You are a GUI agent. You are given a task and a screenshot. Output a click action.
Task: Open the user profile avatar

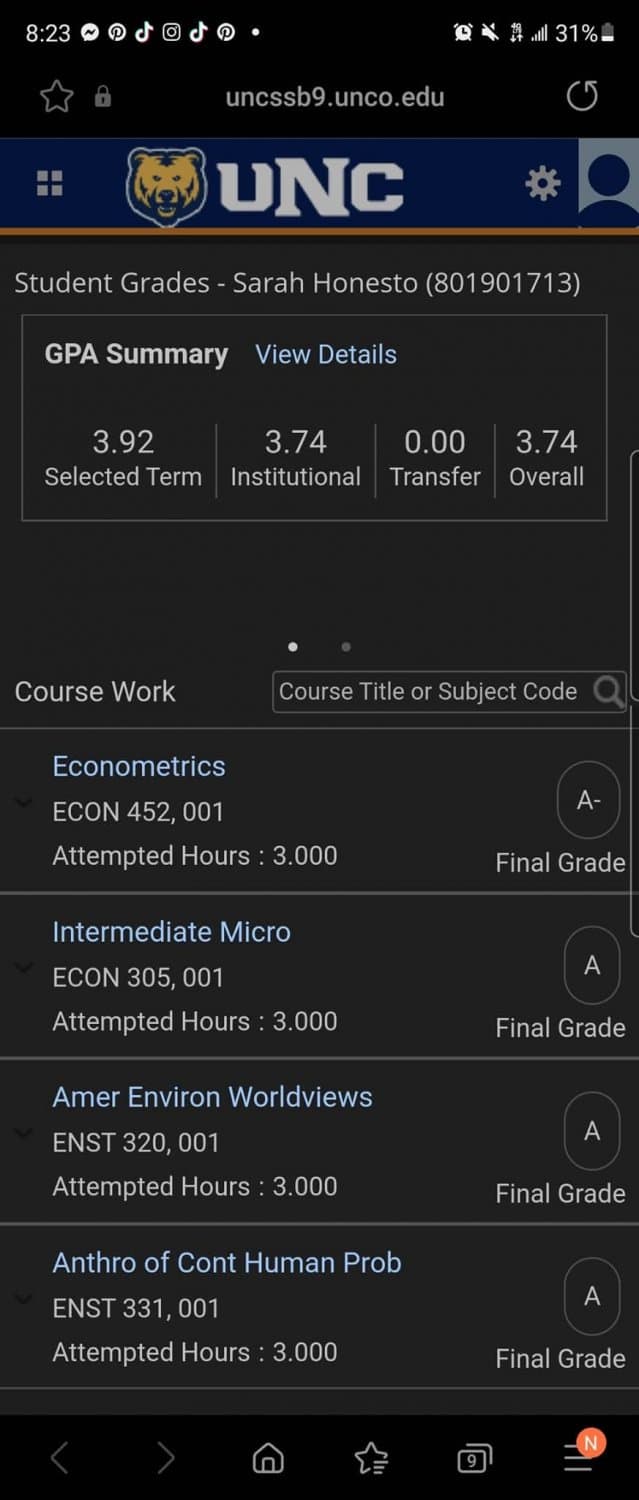(x=609, y=183)
